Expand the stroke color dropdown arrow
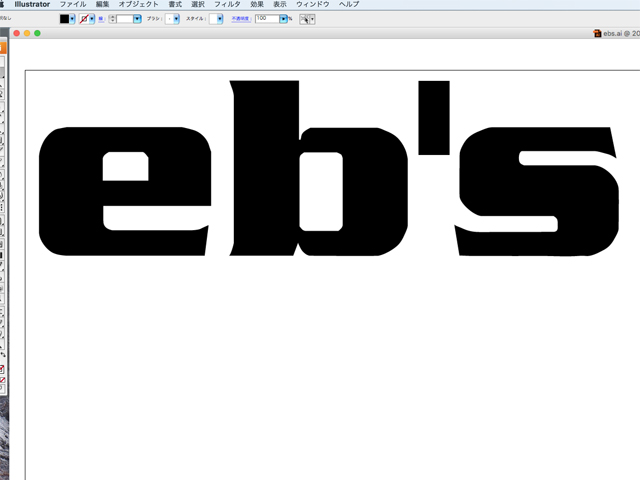 (x=93, y=18)
